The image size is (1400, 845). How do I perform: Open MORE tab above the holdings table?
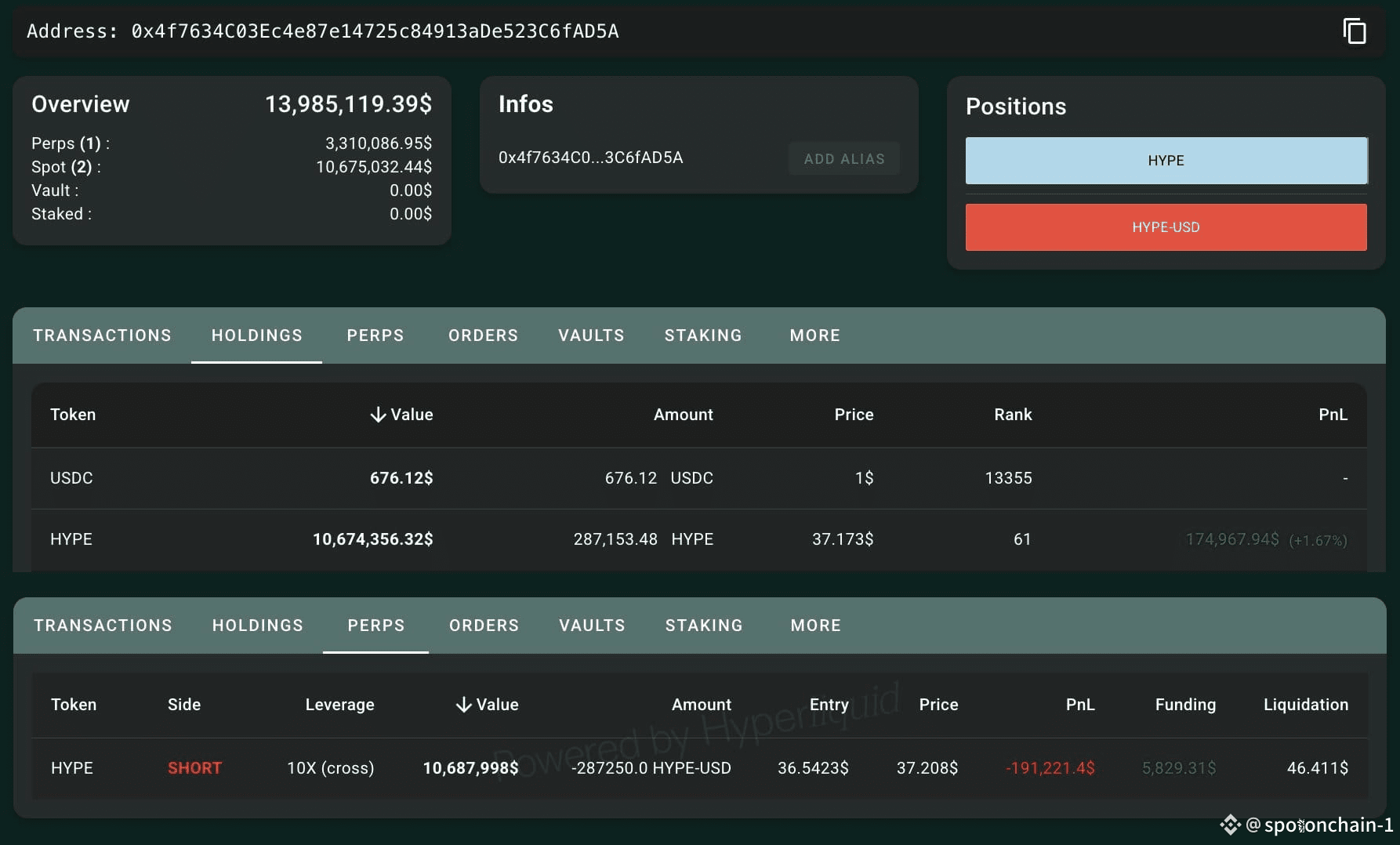[815, 335]
